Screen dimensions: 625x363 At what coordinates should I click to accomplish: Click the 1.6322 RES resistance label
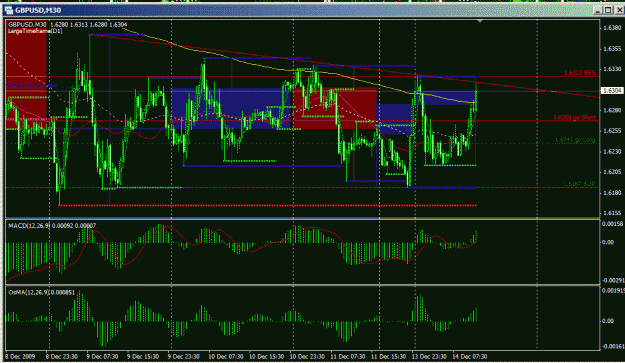pyautogui.click(x=579, y=73)
